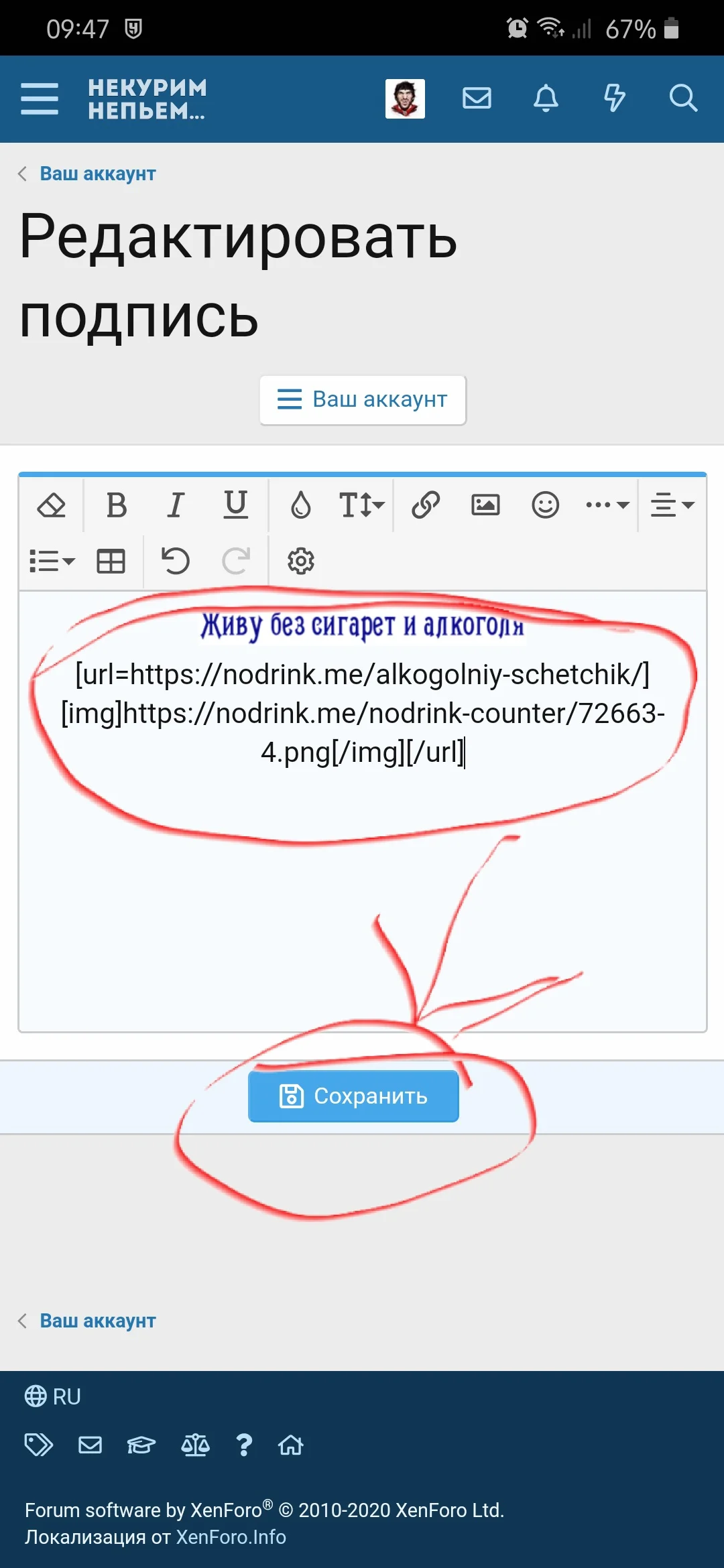Open the hamburger navigation menu
This screenshot has height=1568, width=724.
coord(40,99)
